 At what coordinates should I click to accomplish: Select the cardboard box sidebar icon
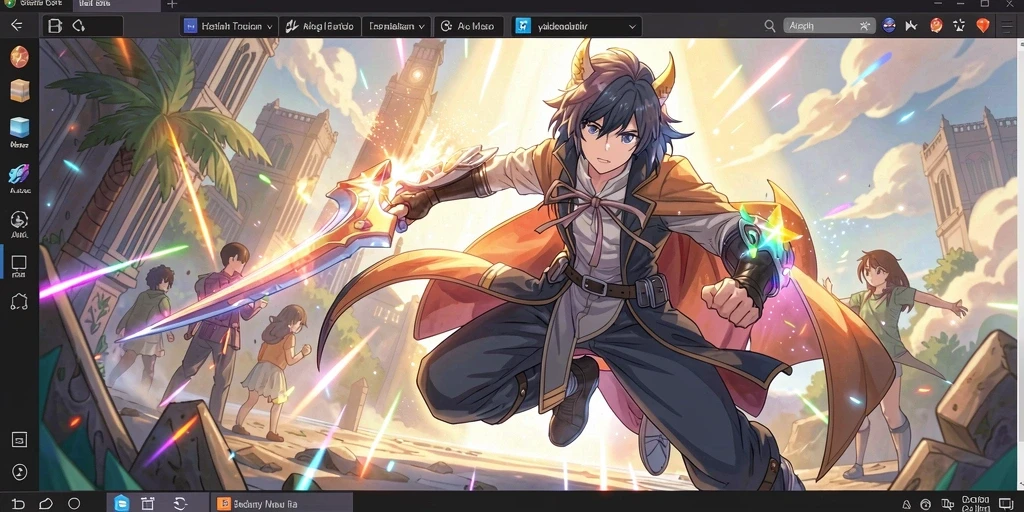point(19,90)
